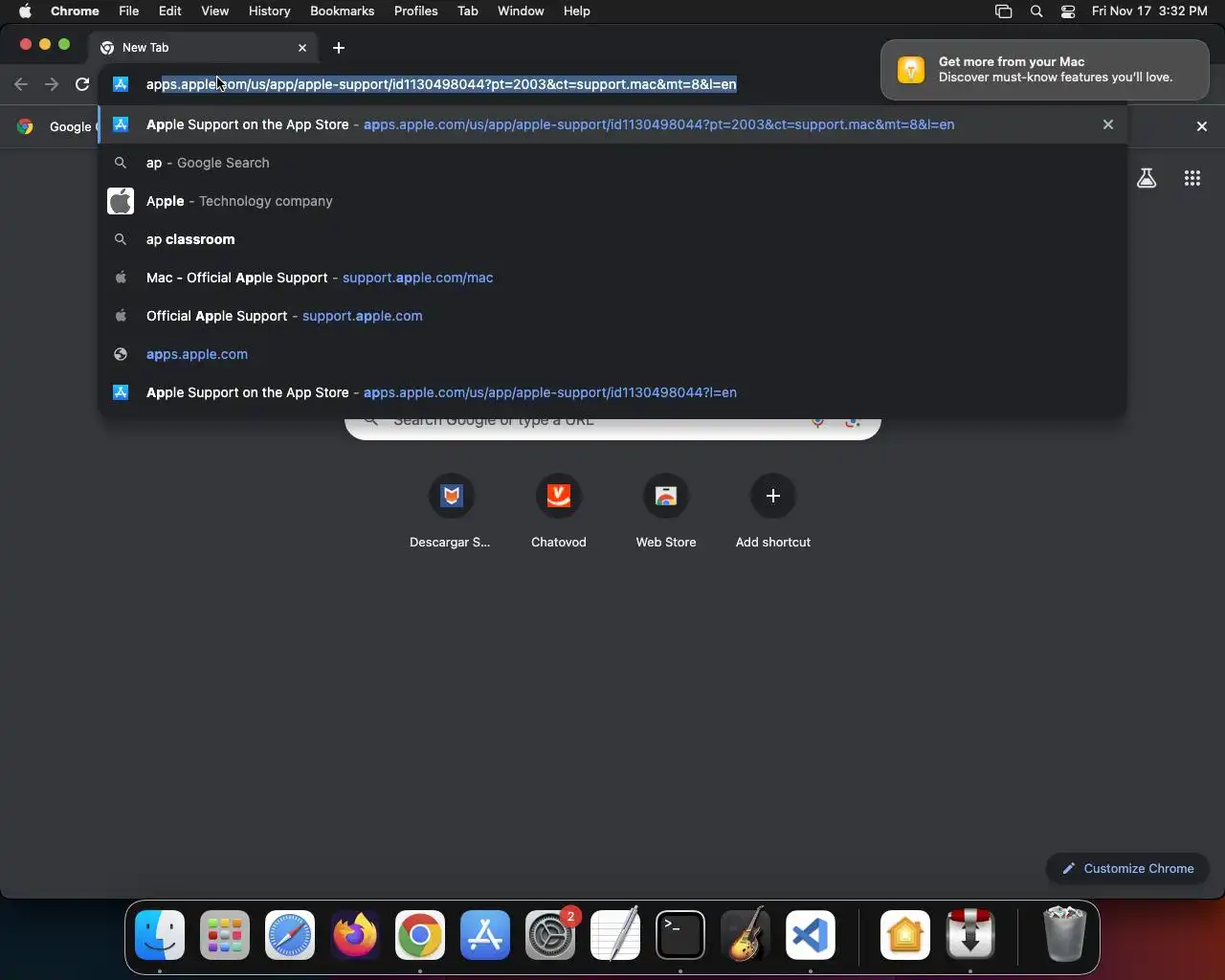This screenshot has width=1225, height=980.
Task: Click the 'Get more from your Mac' notification
Action: (x=1045, y=69)
